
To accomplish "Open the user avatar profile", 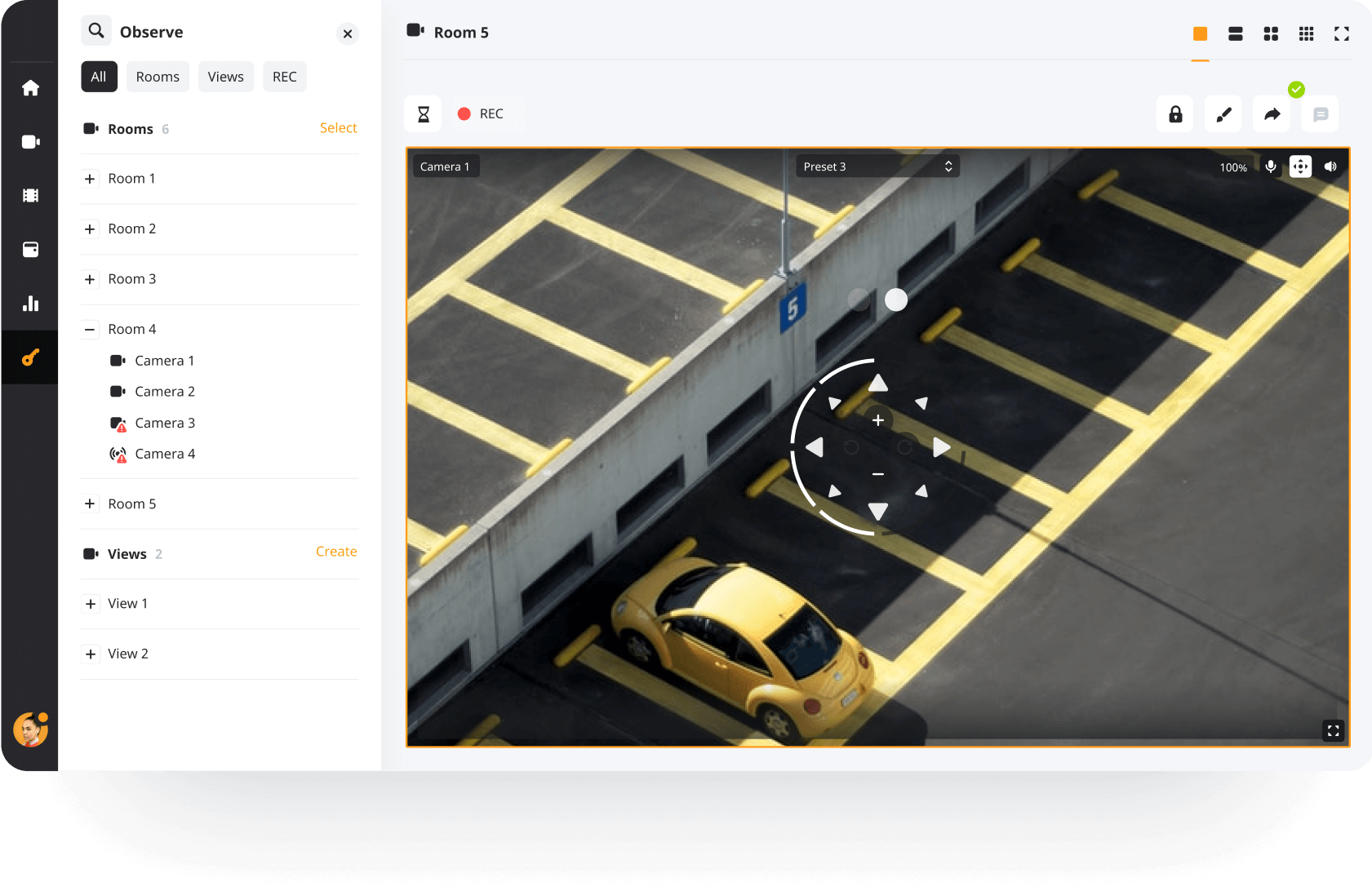I will 30,730.
